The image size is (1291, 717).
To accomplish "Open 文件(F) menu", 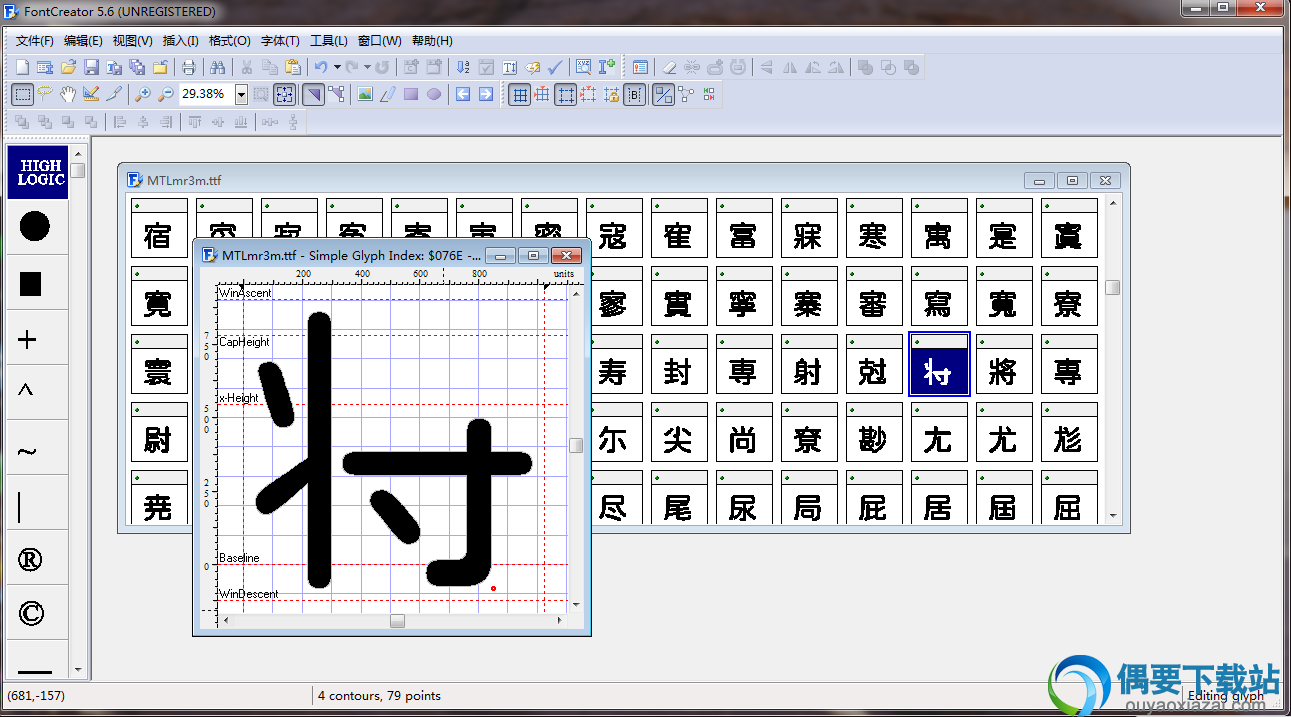I will [x=35, y=41].
